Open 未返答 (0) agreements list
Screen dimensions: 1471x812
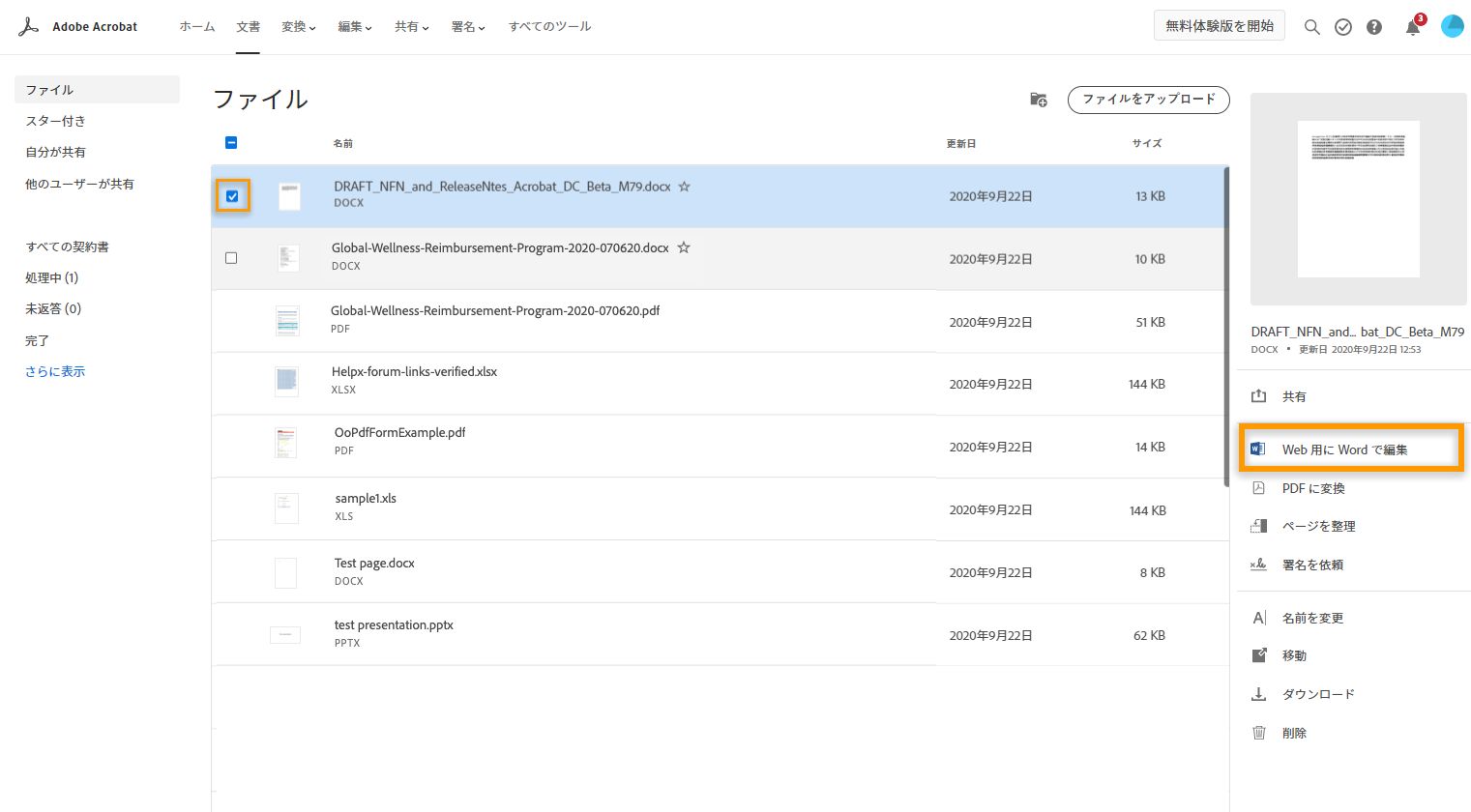(53, 308)
